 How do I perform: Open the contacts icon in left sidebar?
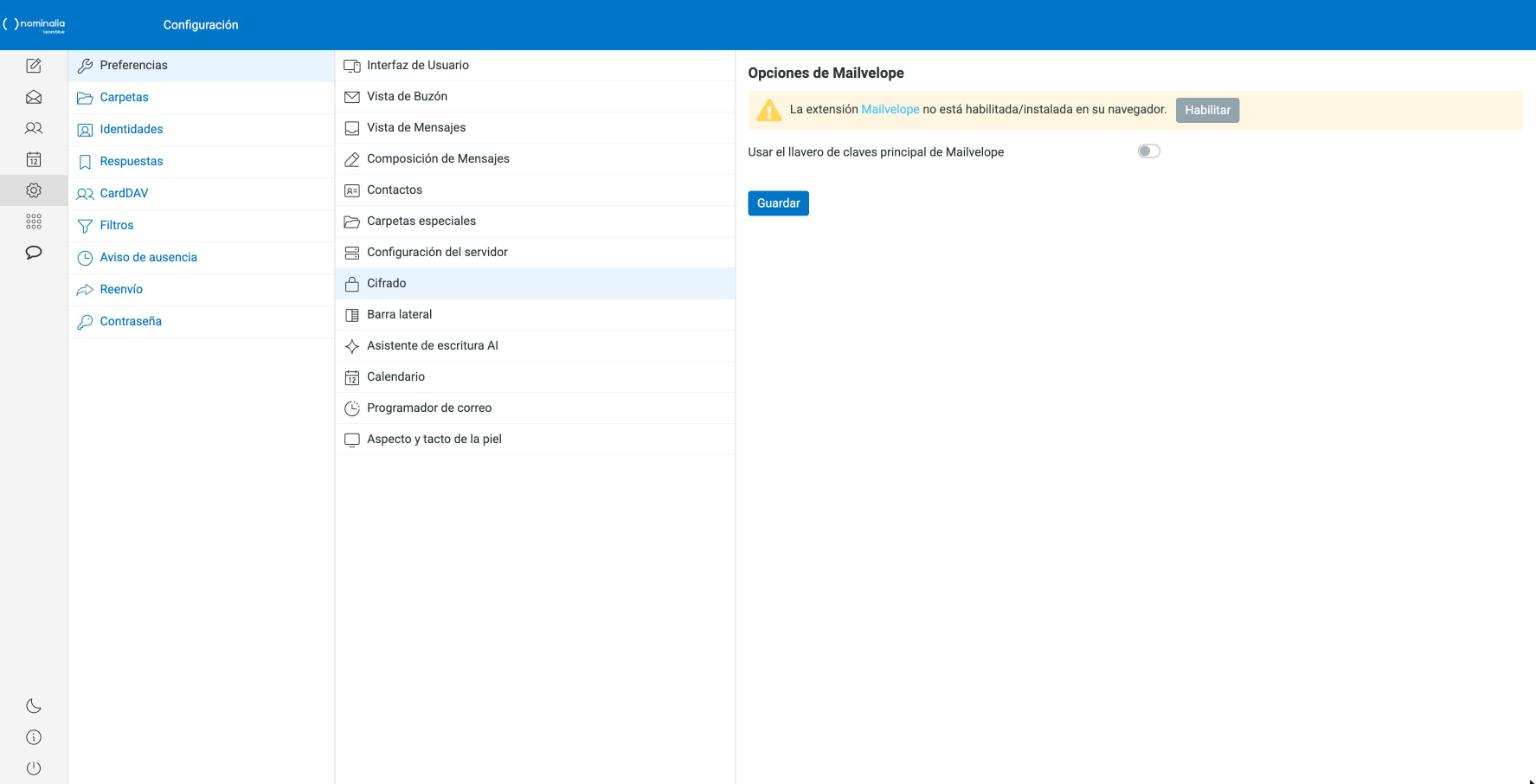pyautogui.click(x=33, y=128)
